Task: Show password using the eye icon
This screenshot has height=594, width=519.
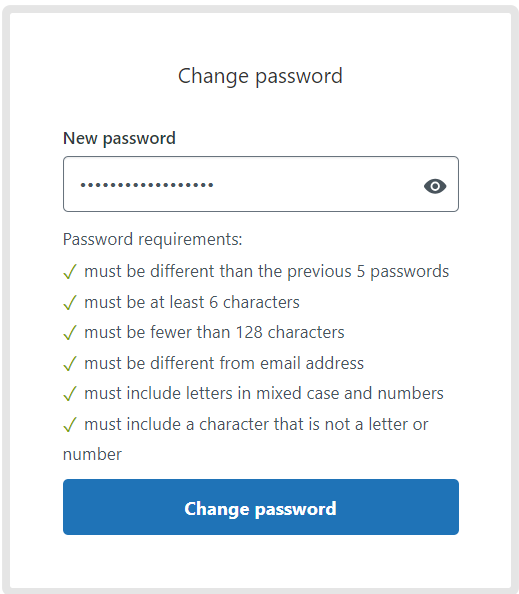Action: tap(435, 186)
